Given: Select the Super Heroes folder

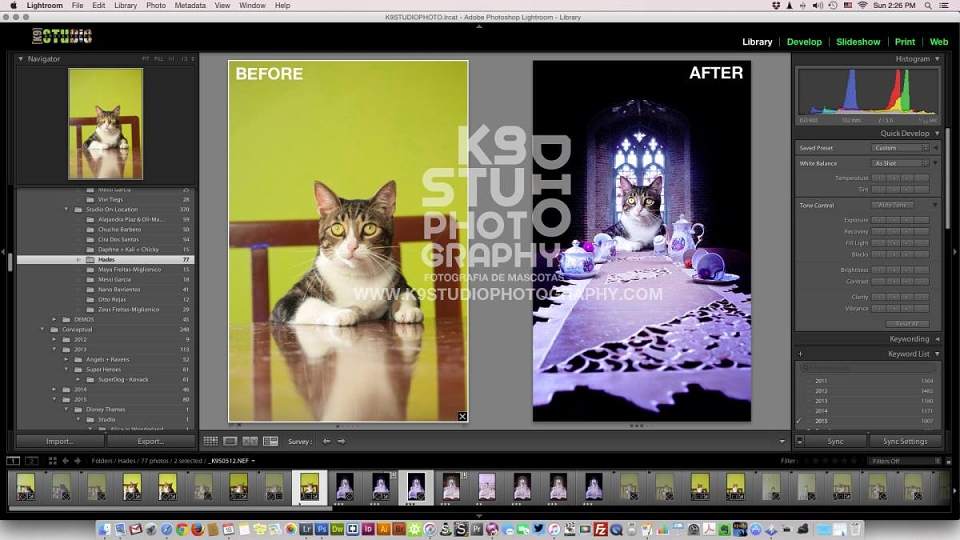Looking at the screenshot, I should tap(105, 370).
